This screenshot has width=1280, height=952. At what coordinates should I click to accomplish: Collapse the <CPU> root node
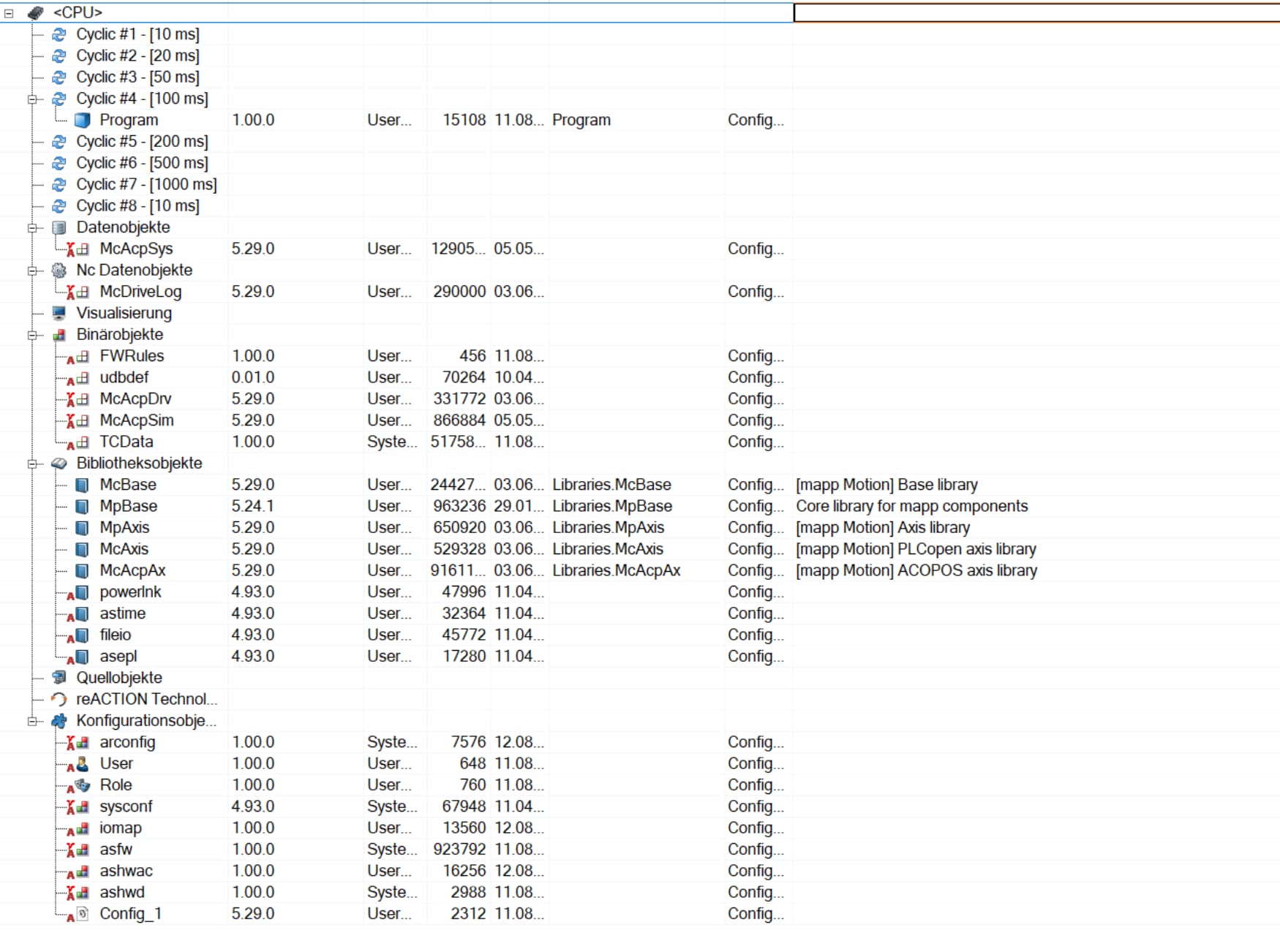9,13
